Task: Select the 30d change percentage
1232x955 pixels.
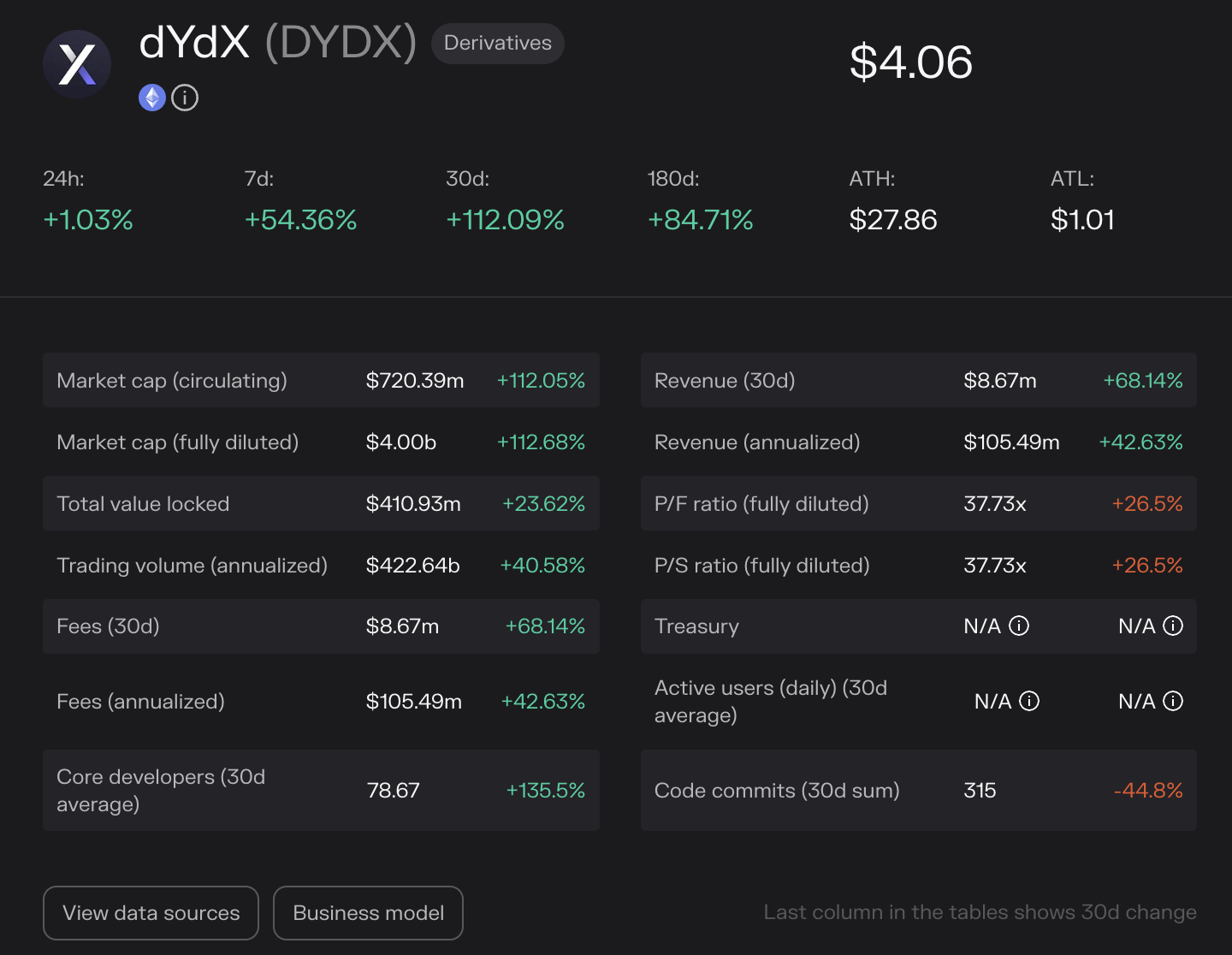Action: 504,220
